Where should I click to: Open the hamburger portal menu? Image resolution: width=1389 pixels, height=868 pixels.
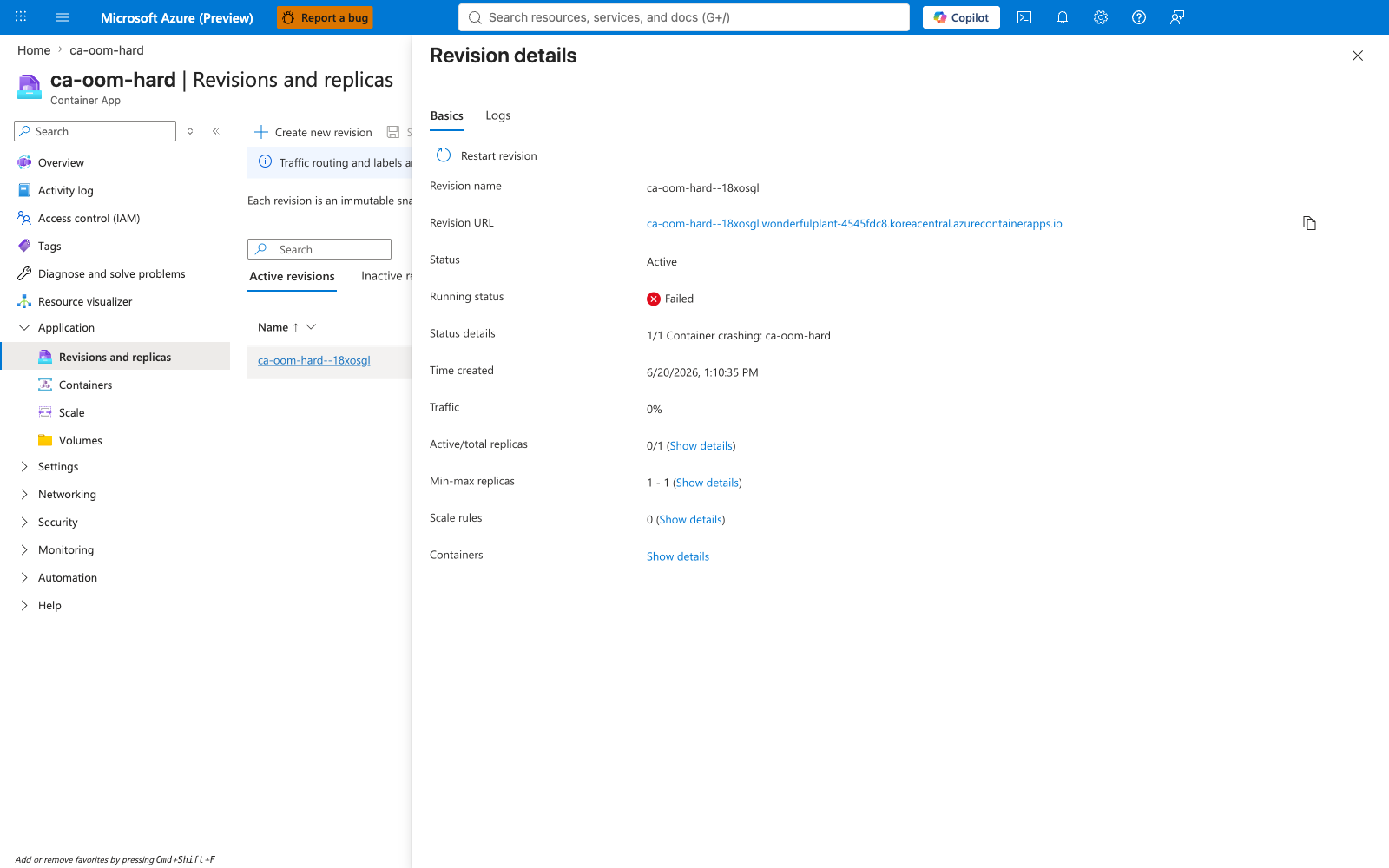(63, 17)
